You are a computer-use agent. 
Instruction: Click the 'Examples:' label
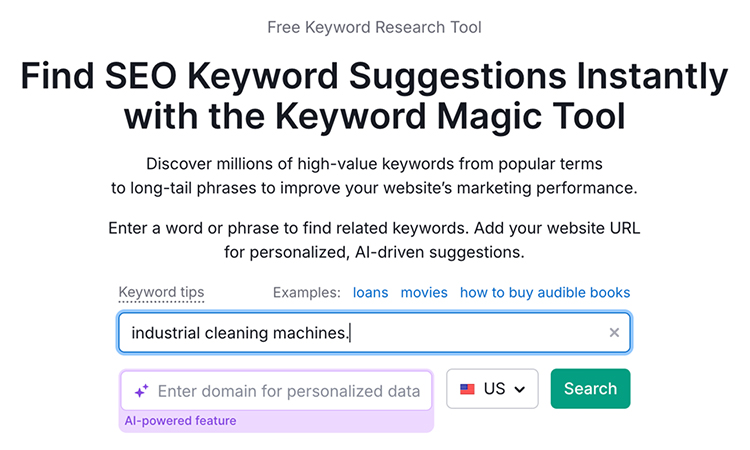tap(307, 293)
